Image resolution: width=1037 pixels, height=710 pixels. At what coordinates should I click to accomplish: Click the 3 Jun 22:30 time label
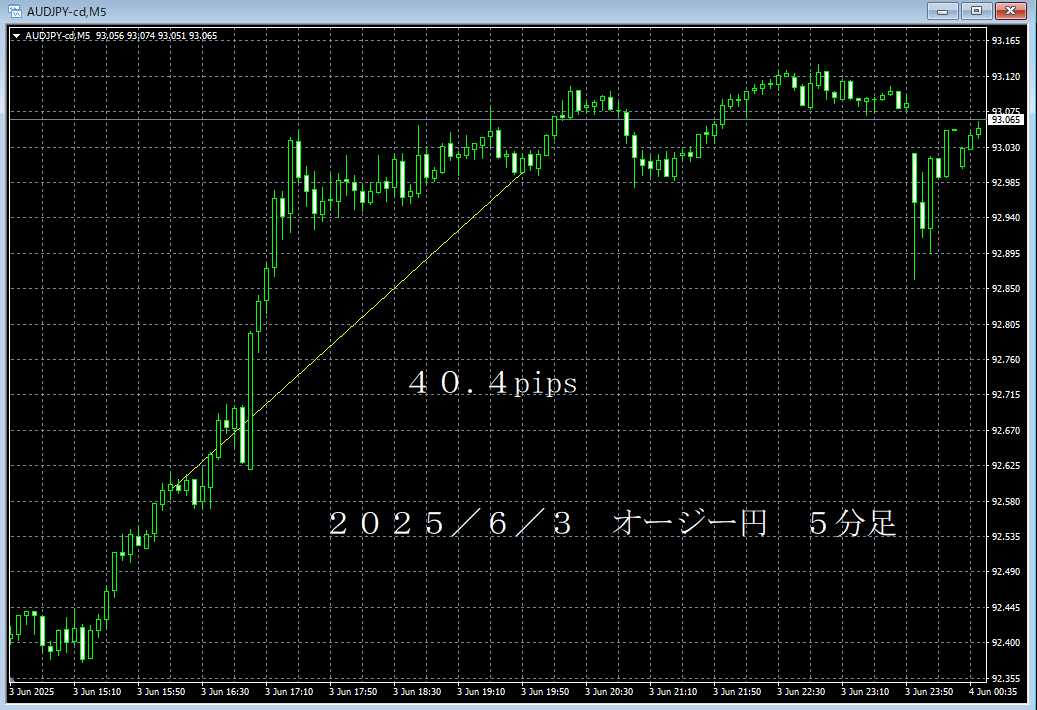pyautogui.click(x=802, y=691)
